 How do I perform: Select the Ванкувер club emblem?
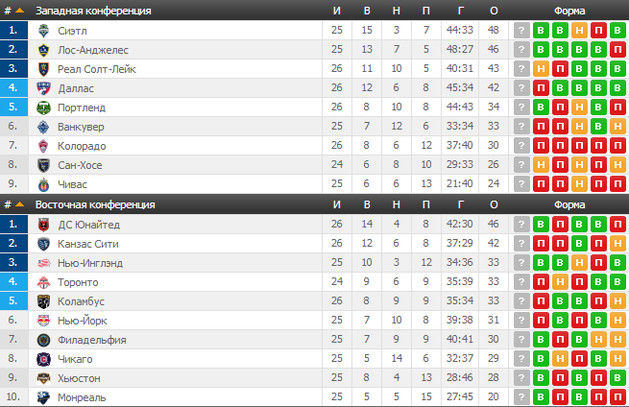click(x=43, y=126)
